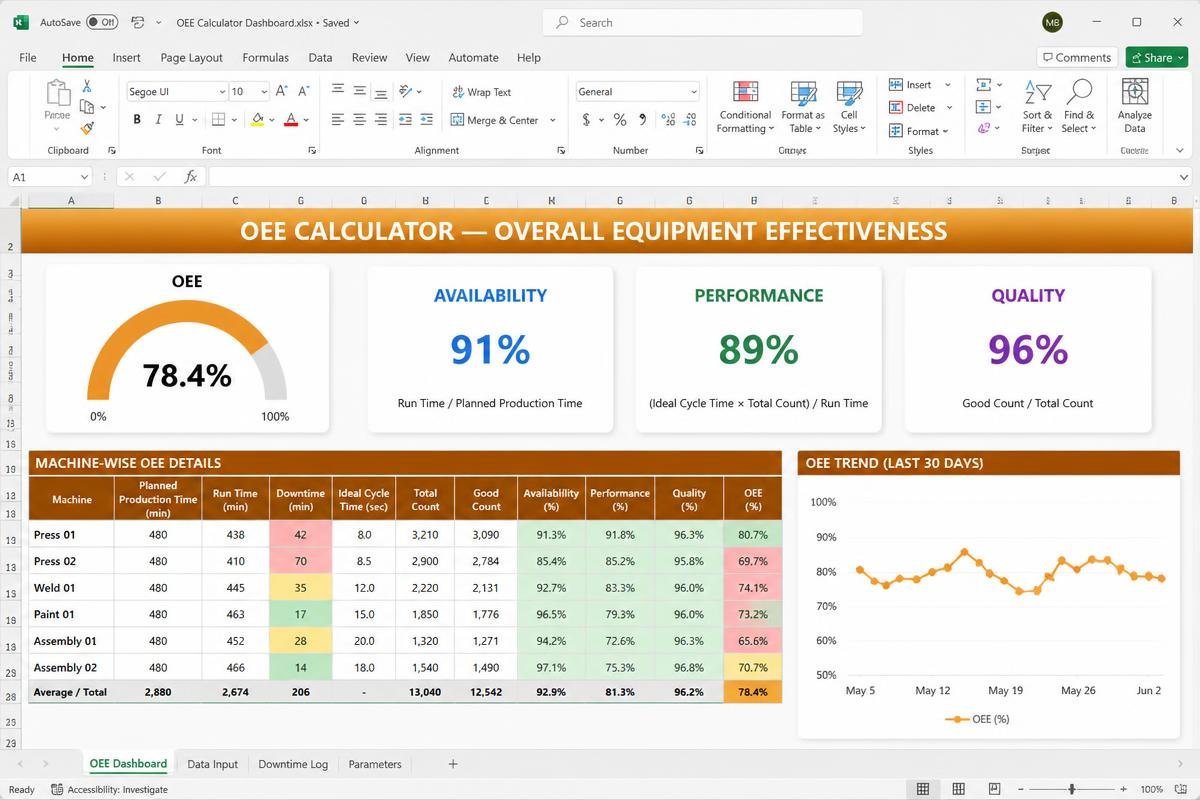Screen dimensions: 1200x800
Task: Click the green Share button
Action: point(1157,57)
